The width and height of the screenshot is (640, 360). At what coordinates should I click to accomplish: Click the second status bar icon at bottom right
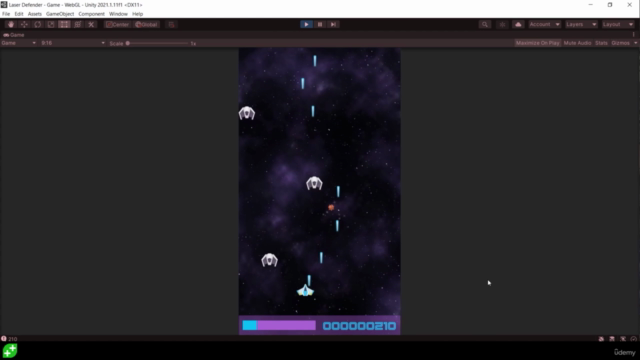[x=612, y=339]
